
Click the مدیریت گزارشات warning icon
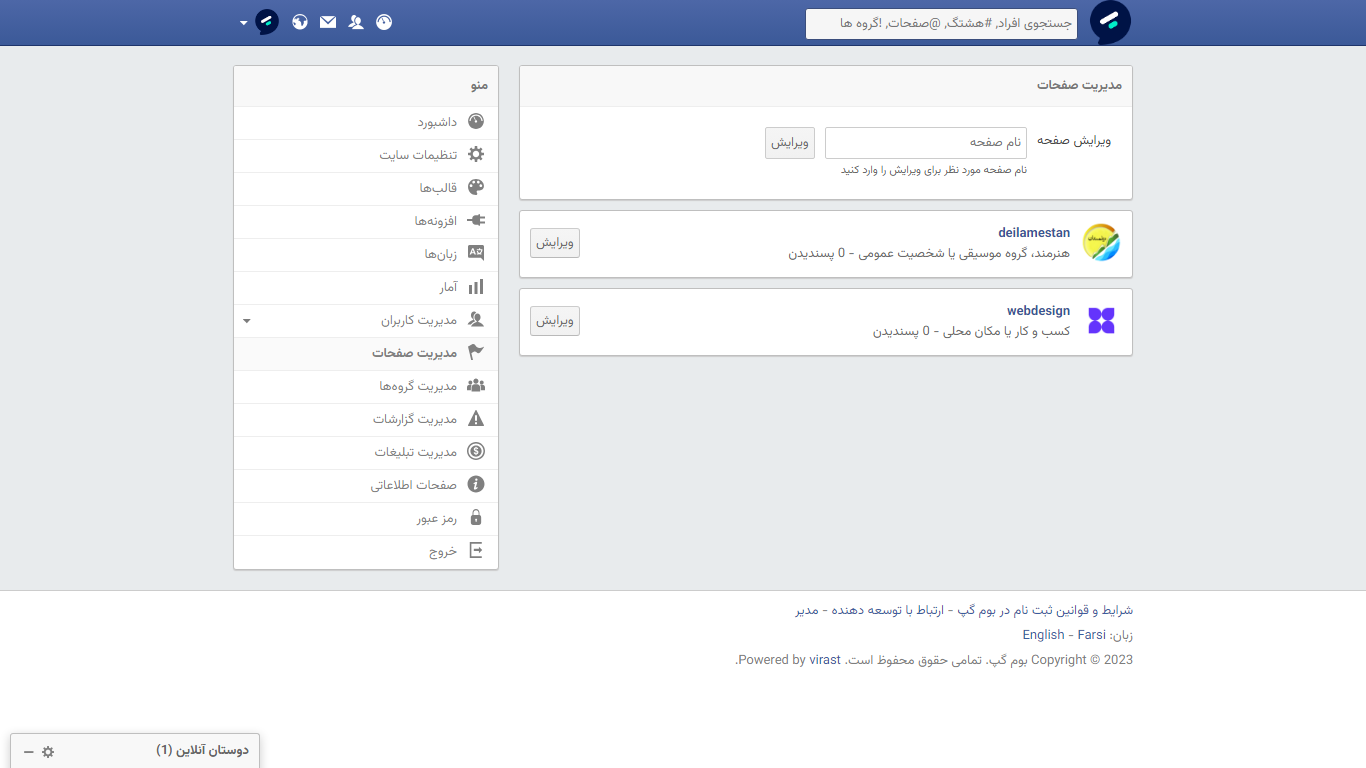pos(476,419)
